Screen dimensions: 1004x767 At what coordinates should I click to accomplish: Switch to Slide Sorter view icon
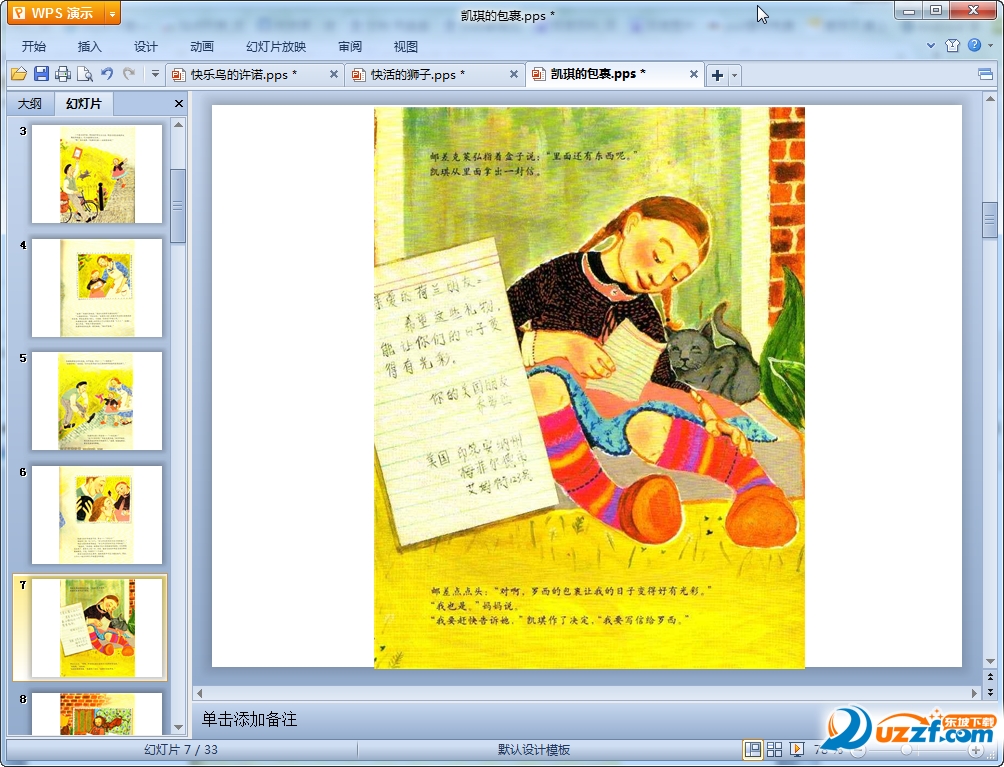pyautogui.click(x=774, y=750)
